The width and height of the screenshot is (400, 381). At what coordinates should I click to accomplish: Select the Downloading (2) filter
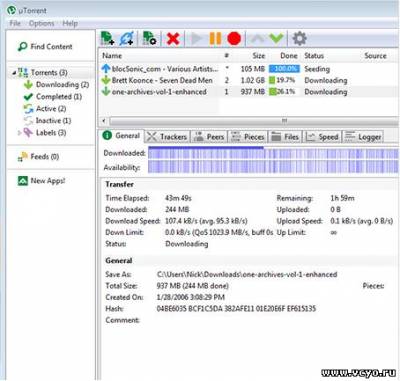point(56,85)
